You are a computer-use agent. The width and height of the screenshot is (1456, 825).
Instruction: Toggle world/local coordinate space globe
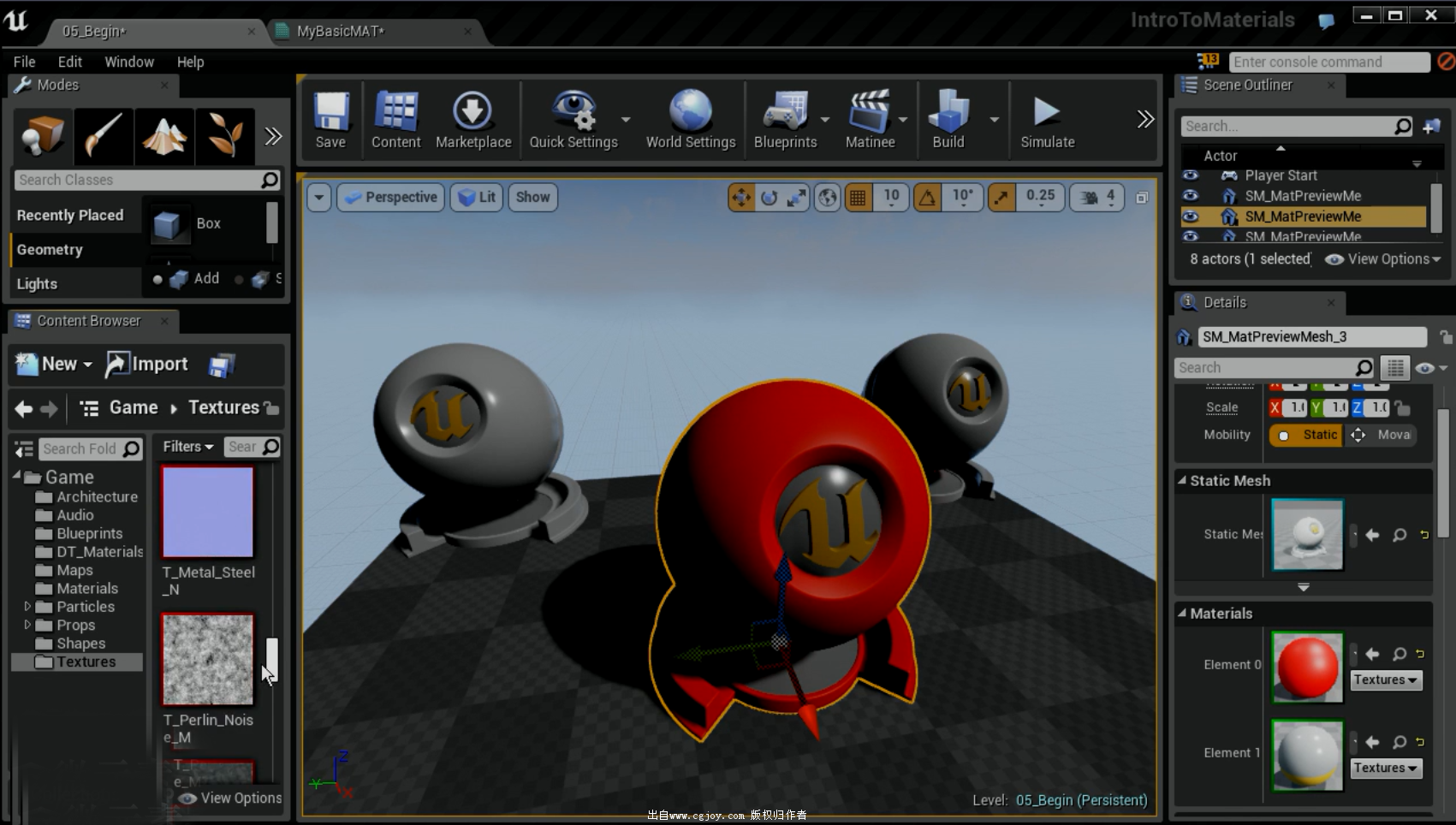coord(827,198)
